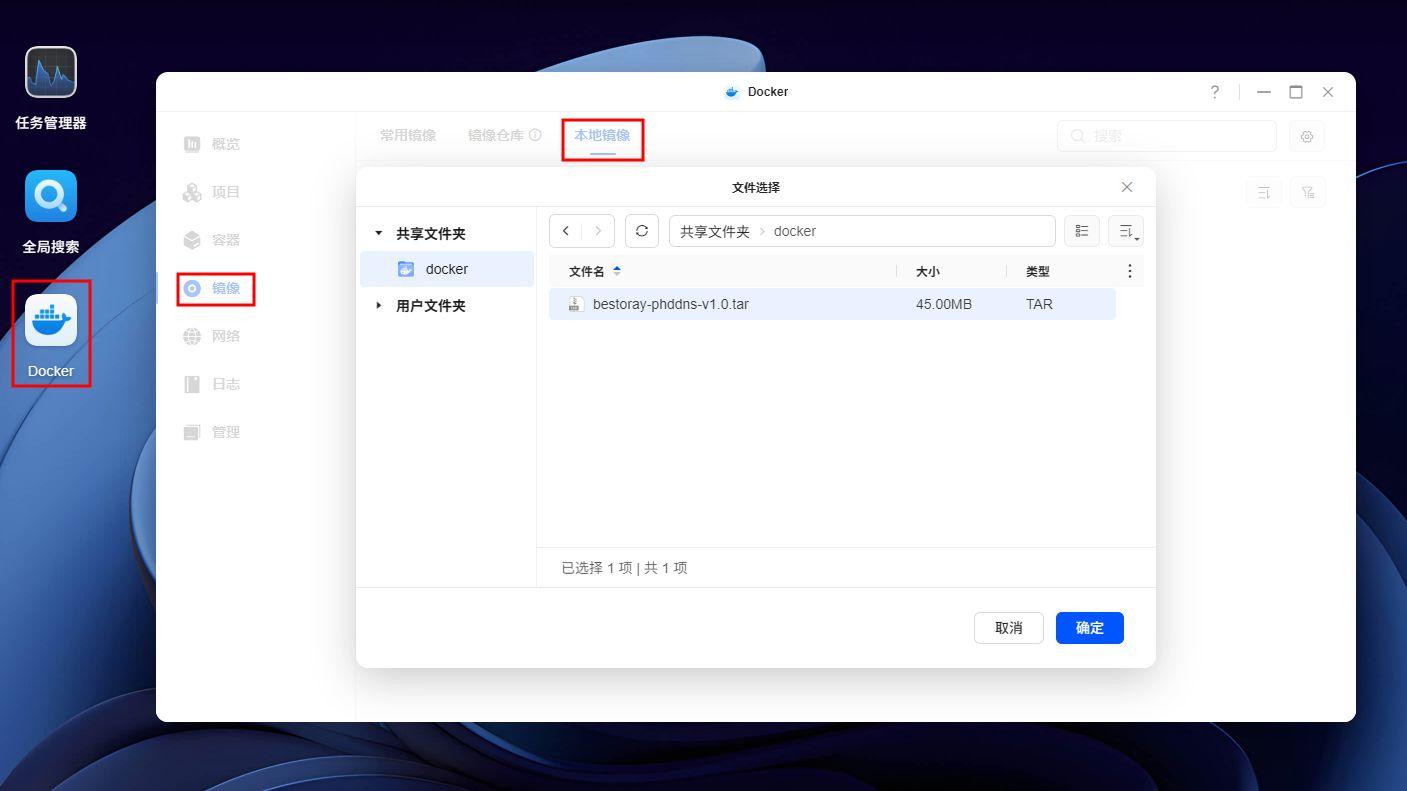Close the 文件选择 dialog
This screenshot has height=791, width=1407.
(1127, 187)
